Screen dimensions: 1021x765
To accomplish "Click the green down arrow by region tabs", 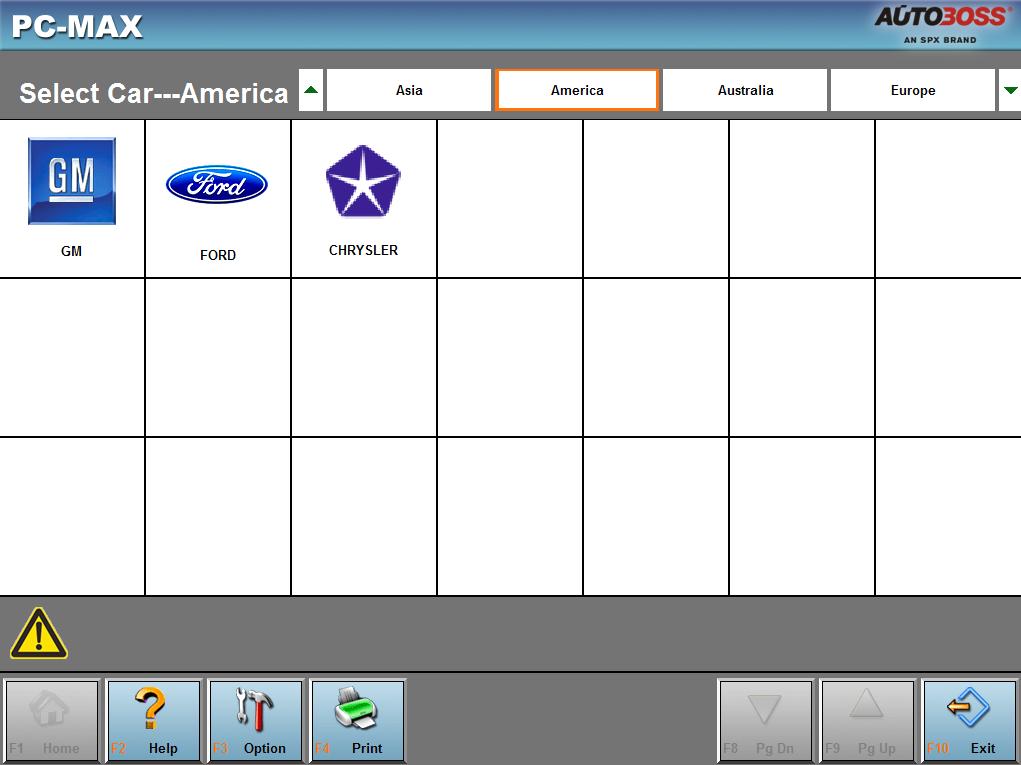I will (x=1010, y=90).
